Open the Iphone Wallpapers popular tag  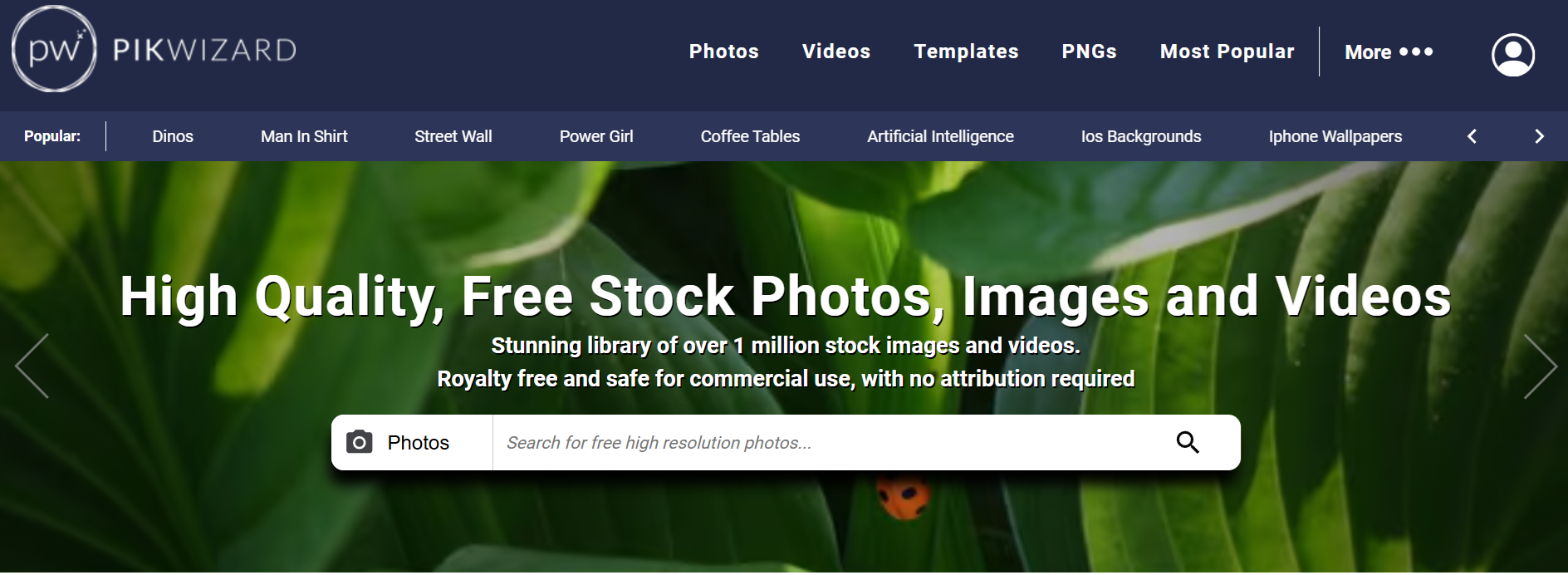1335,136
